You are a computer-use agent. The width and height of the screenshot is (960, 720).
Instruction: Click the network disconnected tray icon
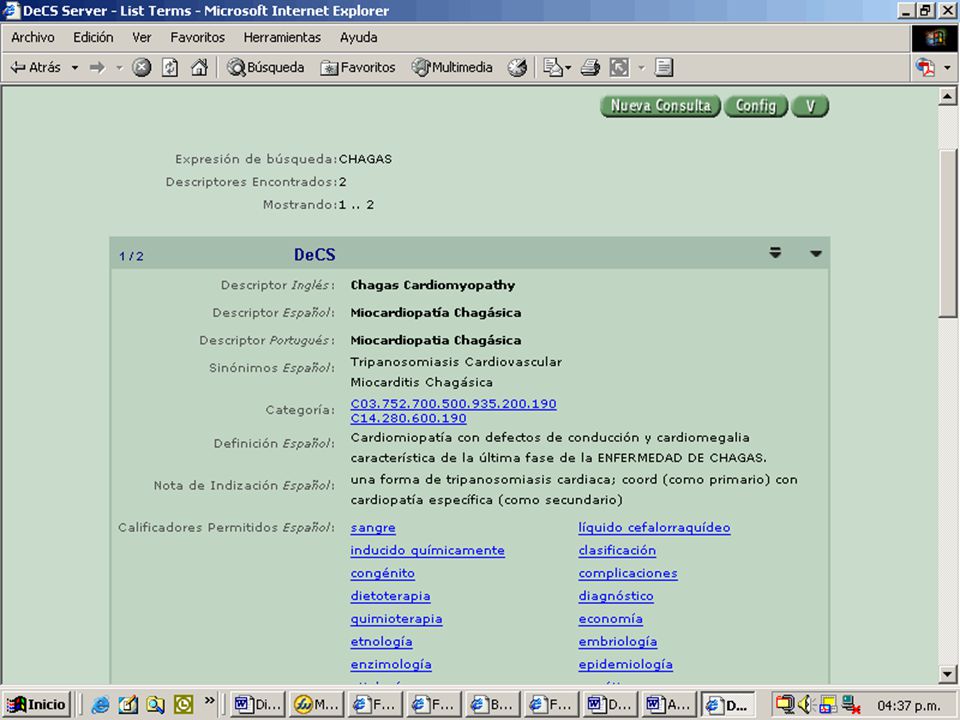pyautogui.click(x=850, y=705)
